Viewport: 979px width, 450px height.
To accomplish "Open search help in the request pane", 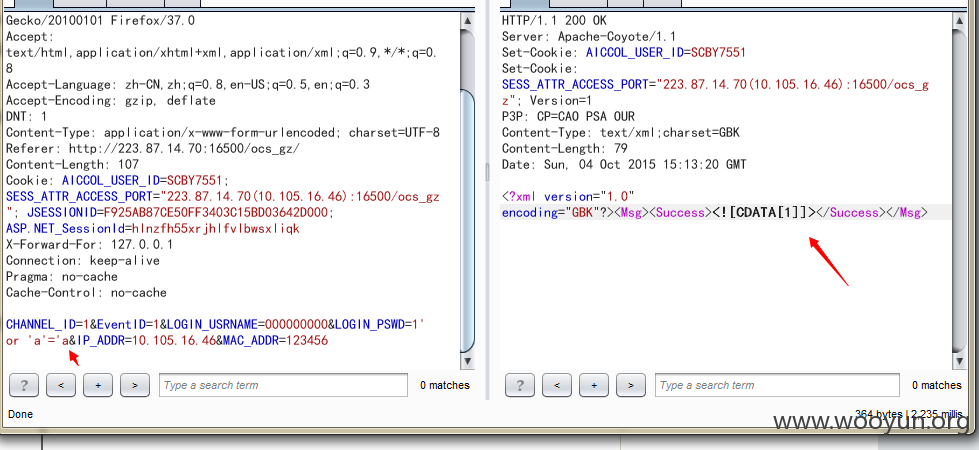I will click(x=24, y=385).
